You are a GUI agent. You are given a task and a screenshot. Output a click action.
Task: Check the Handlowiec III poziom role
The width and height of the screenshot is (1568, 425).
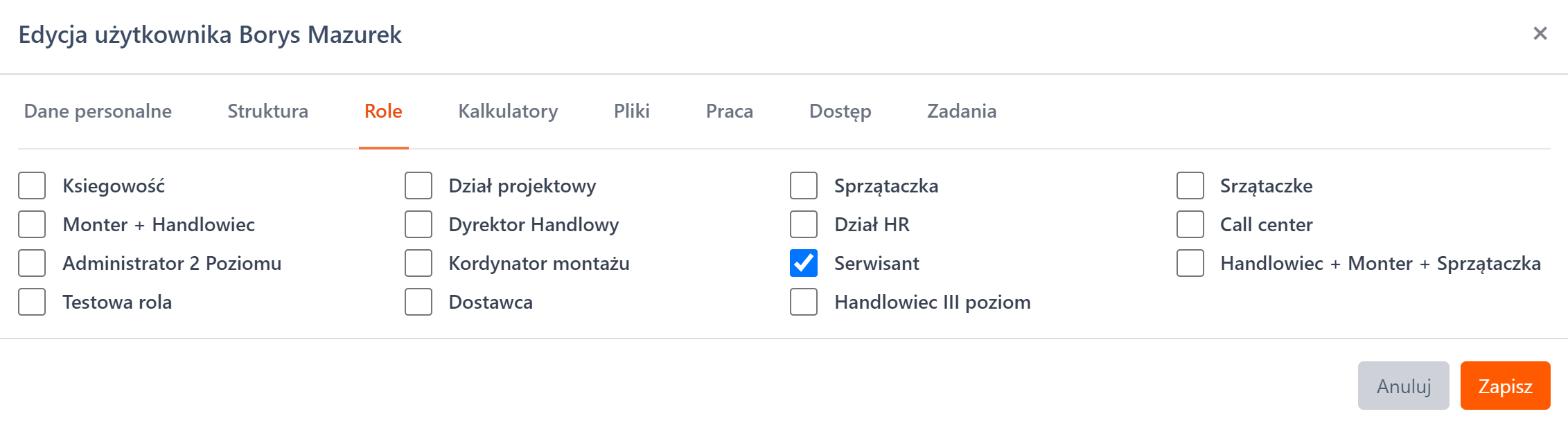804,302
